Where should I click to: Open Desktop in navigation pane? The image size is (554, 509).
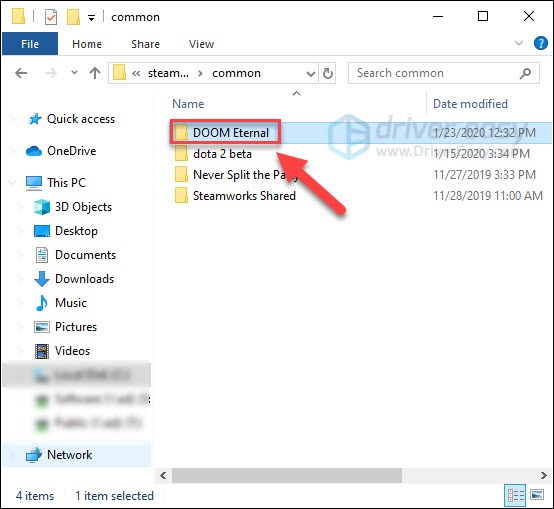(76, 231)
